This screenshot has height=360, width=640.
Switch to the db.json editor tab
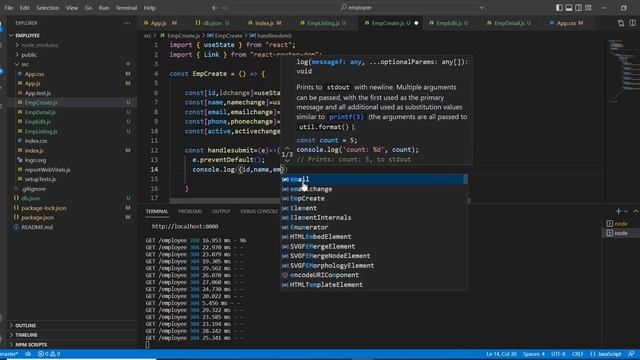[212, 23]
